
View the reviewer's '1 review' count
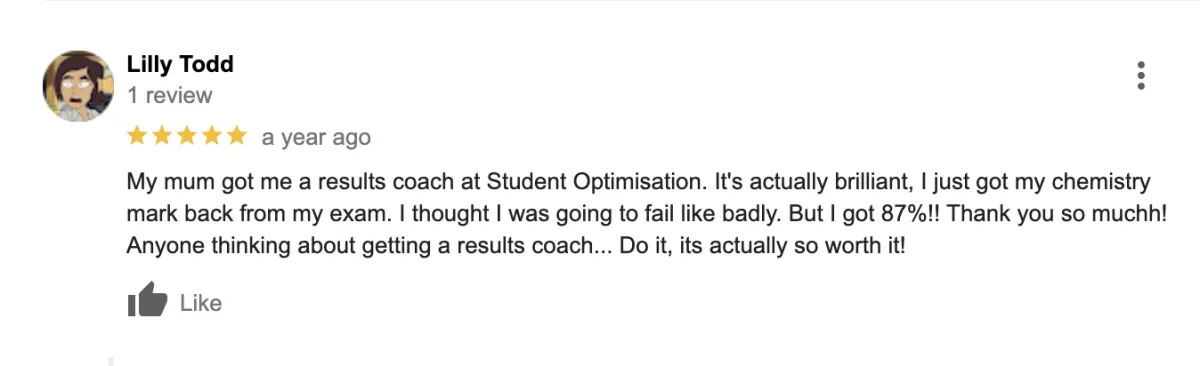pyautogui.click(x=170, y=96)
